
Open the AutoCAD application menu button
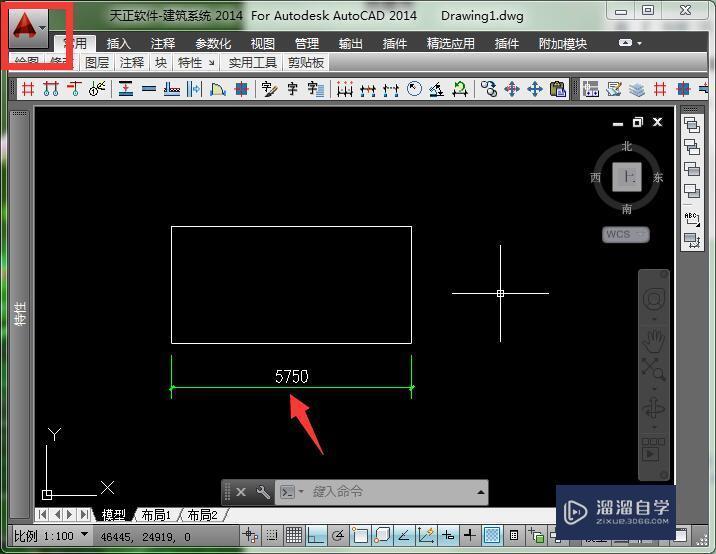[28, 28]
